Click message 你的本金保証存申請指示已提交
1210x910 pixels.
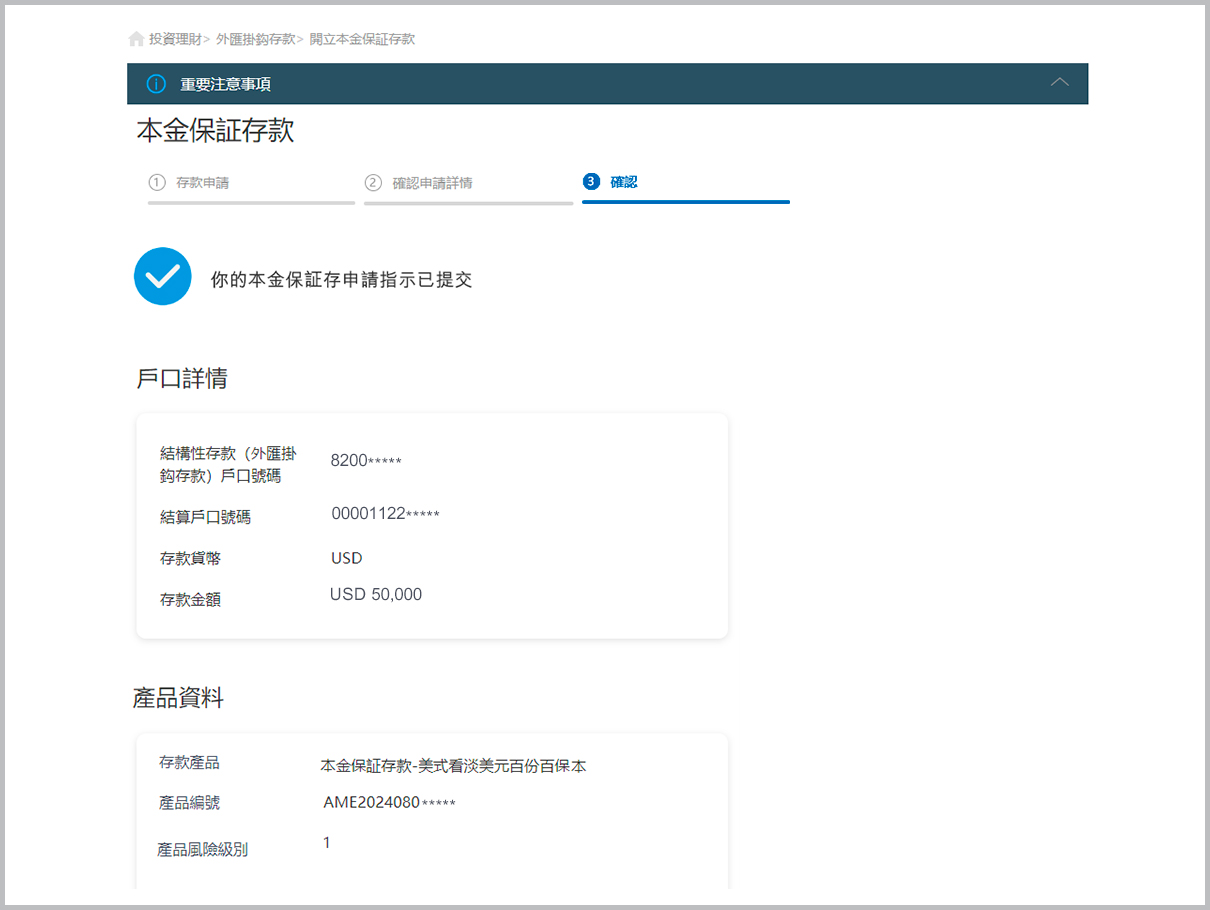point(341,280)
